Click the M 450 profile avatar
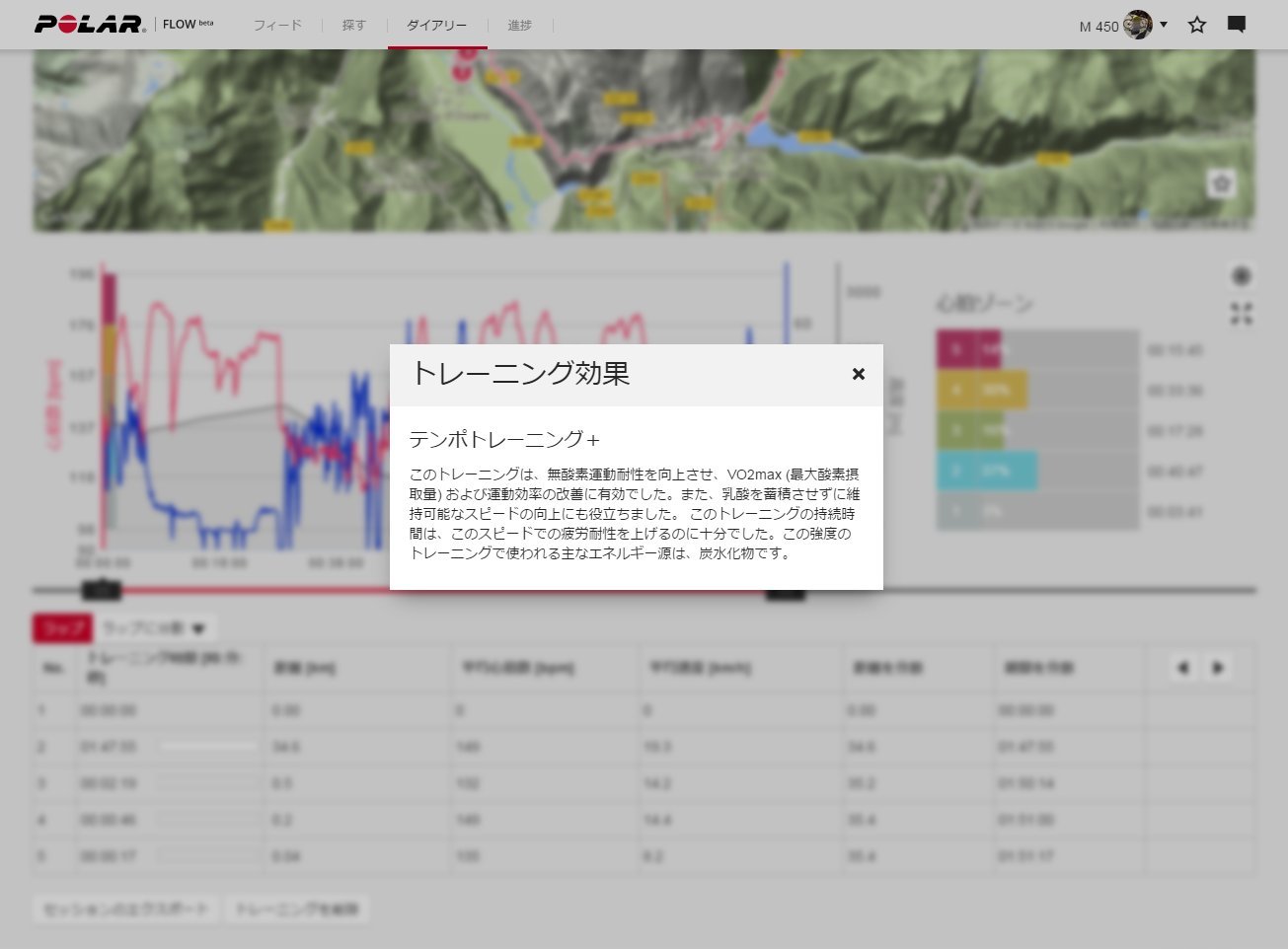The width and height of the screenshot is (1288, 949). tap(1137, 25)
